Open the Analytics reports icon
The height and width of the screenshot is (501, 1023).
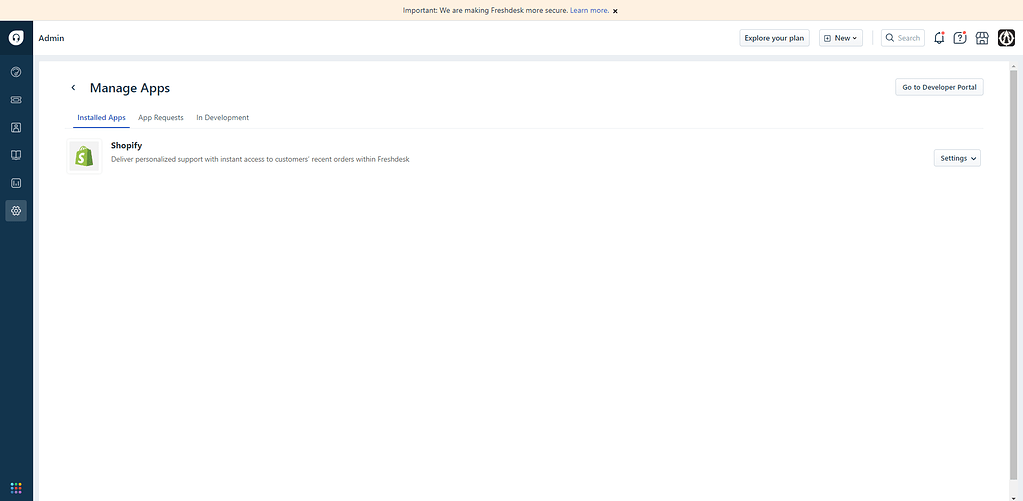click(x=16, y=183)
